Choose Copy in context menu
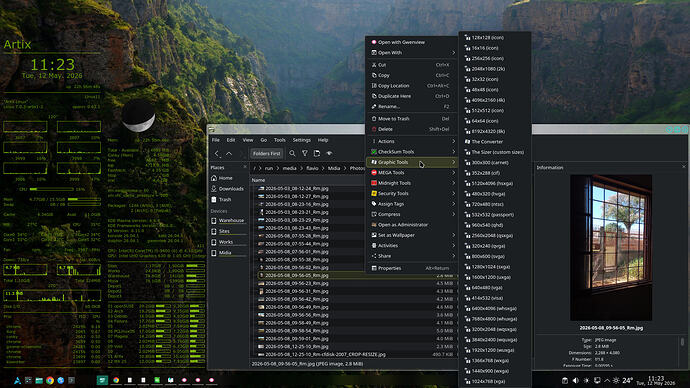The width and height of the screenshot is (690, 388). (412, 75)
